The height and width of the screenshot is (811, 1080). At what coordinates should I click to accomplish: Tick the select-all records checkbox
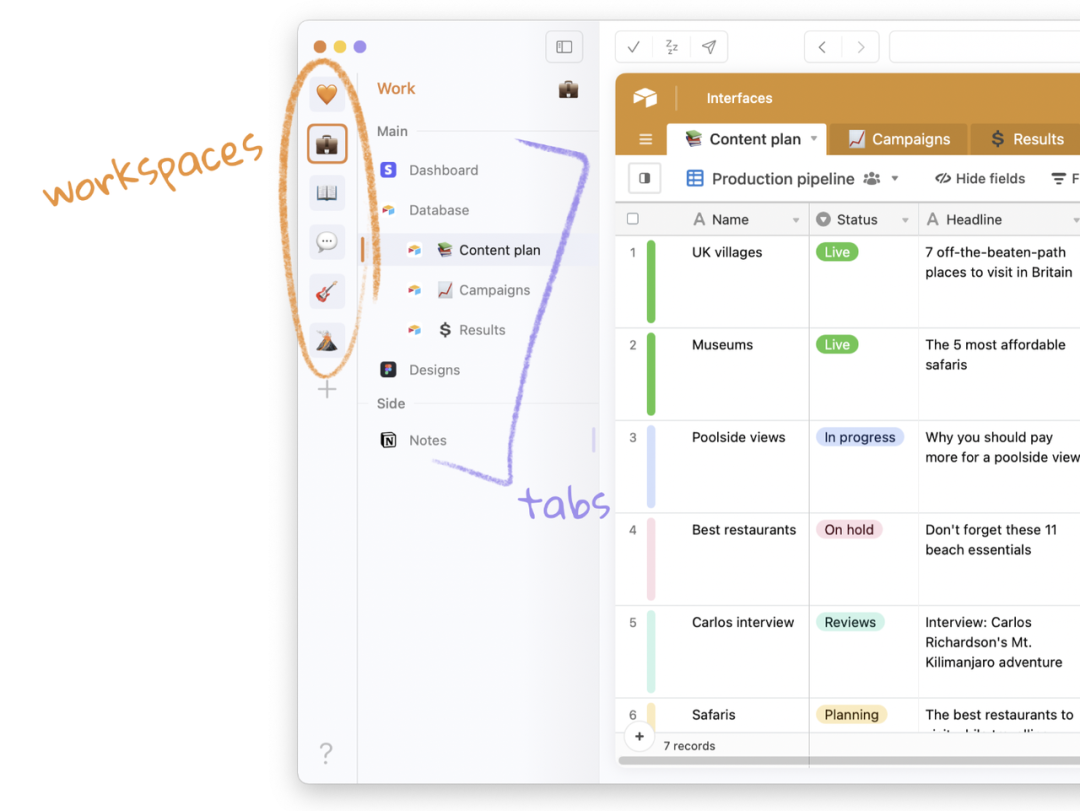click(x=633, y=219)
